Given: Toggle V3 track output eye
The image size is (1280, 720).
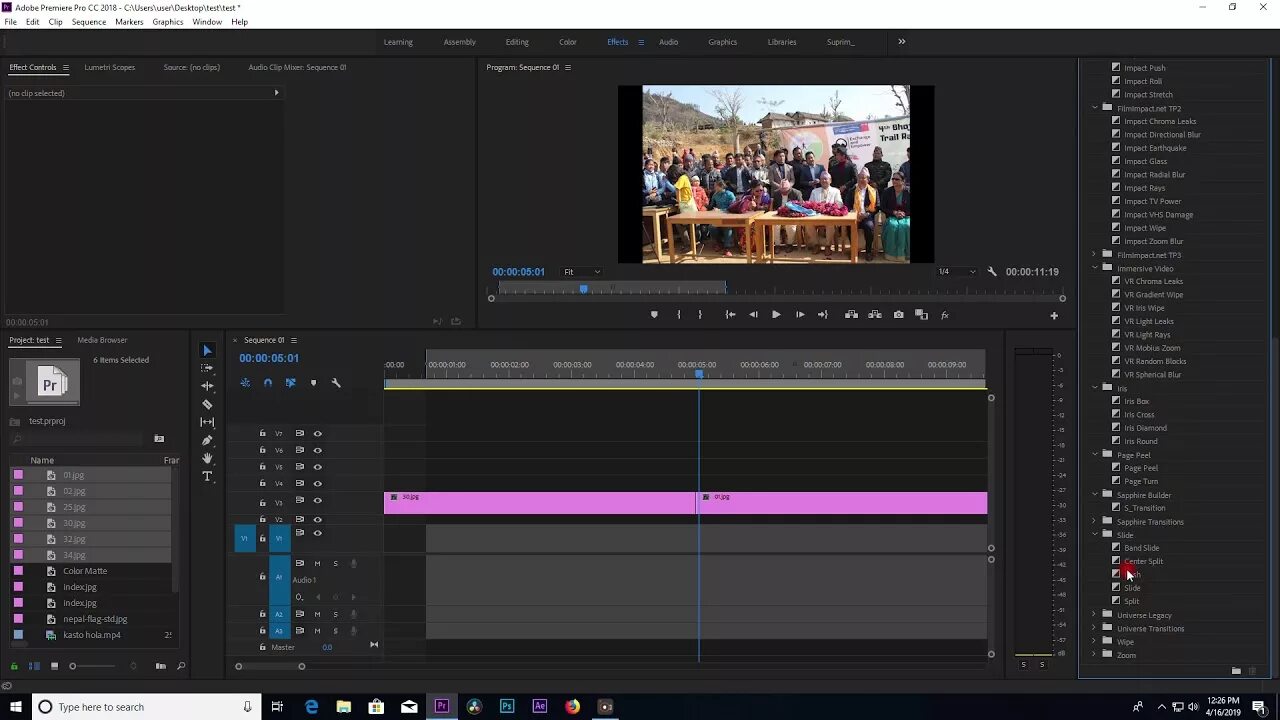Looking at the screenshot, I should click(x=318, y=501).
